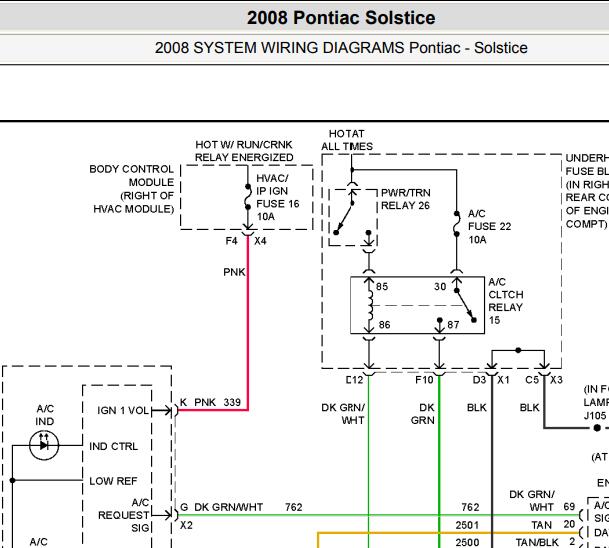Click the 'DK GRN' label below F10

pyautogui.click(x=423, y=414)
